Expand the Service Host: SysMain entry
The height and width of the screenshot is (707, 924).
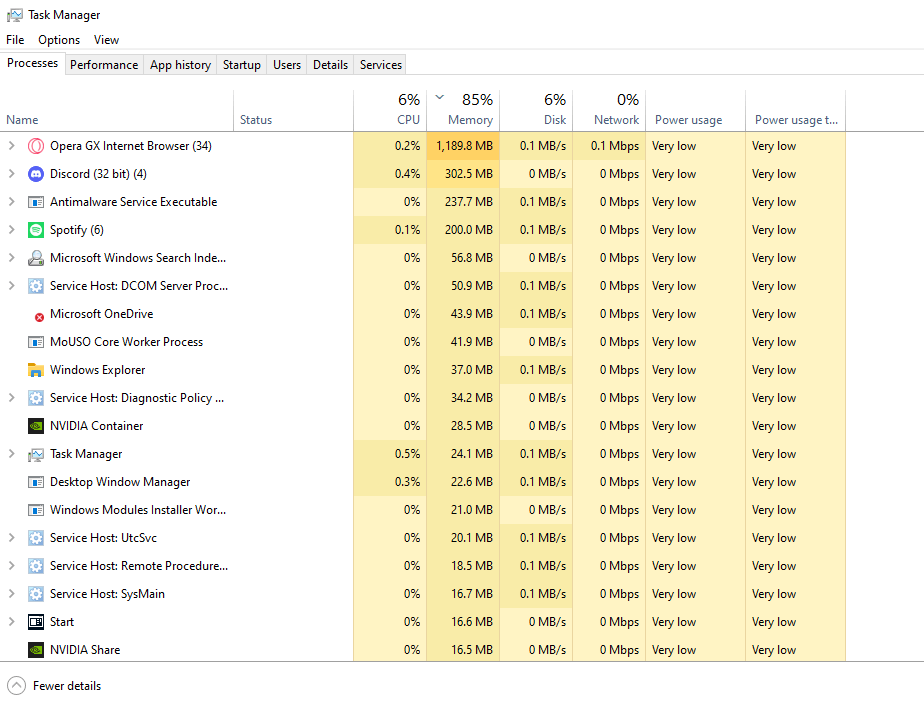[13, 593]
